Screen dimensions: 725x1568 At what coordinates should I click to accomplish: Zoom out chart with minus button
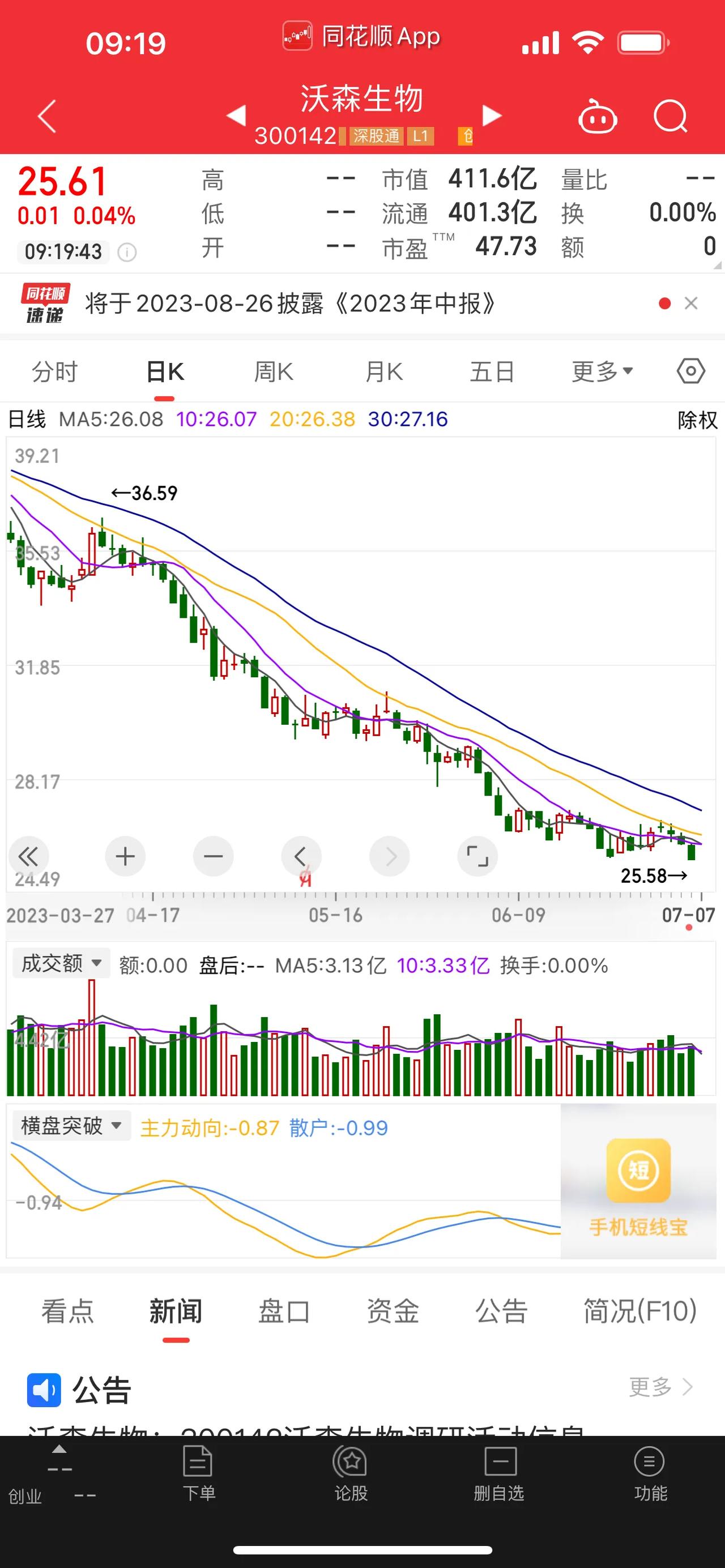tap(213, 856)
